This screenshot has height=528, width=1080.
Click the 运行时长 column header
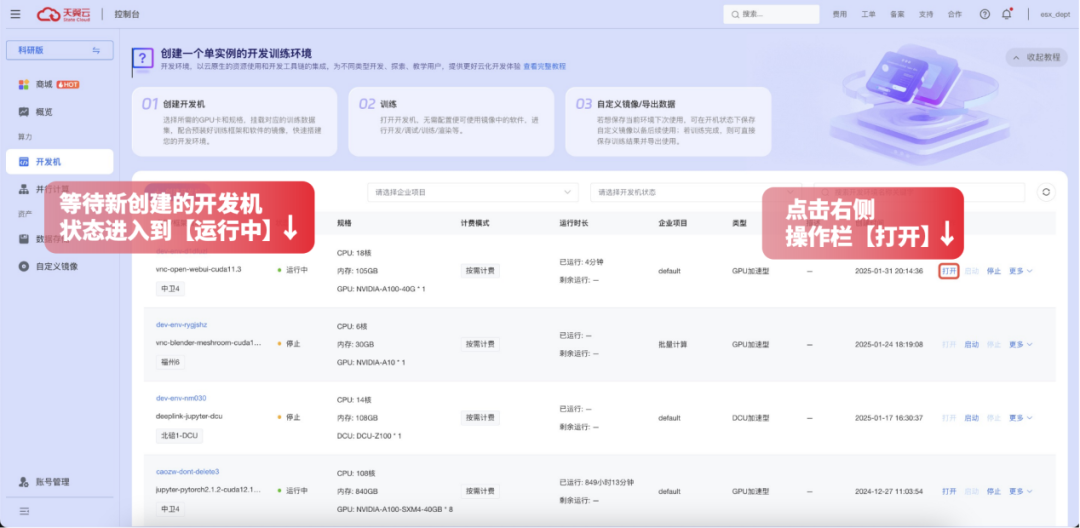tap(574, 224)
